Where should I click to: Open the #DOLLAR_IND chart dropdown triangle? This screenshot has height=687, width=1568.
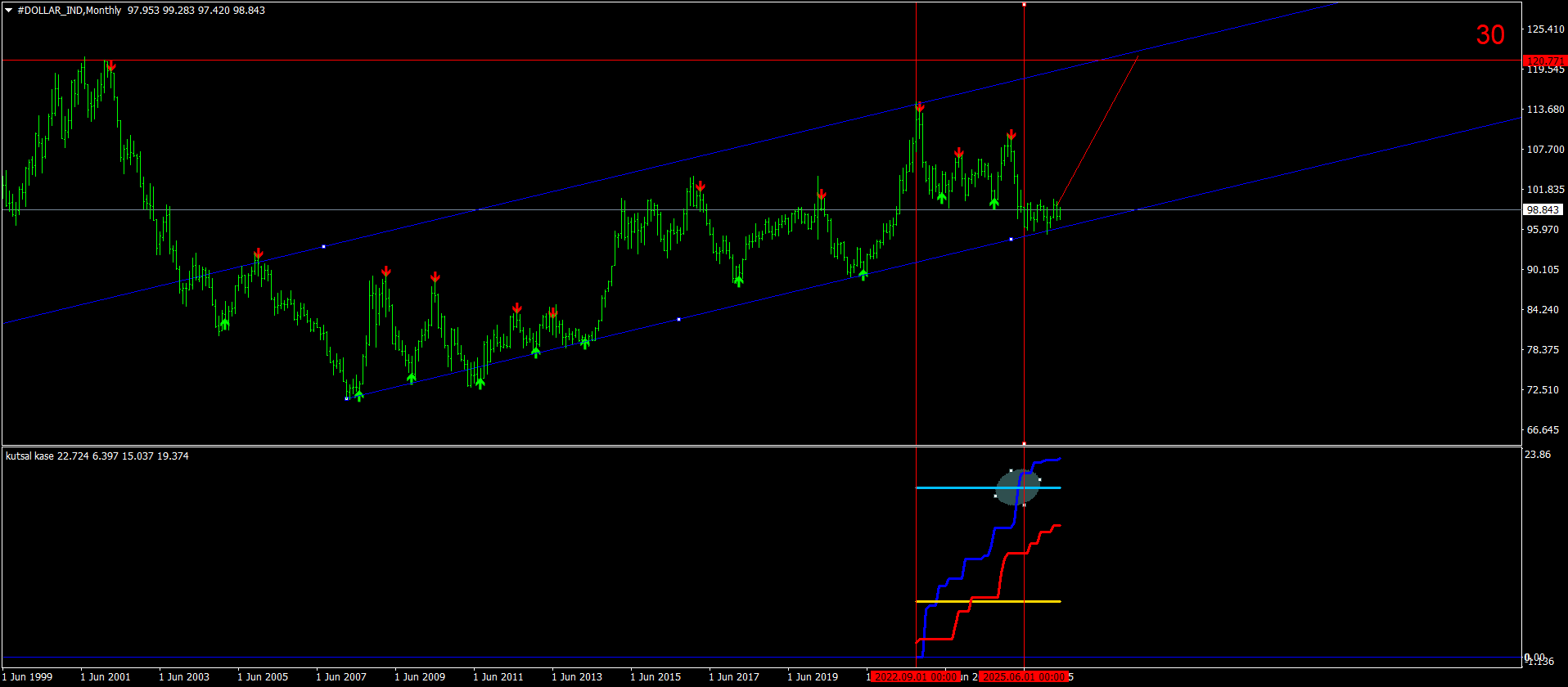(9, 11)
